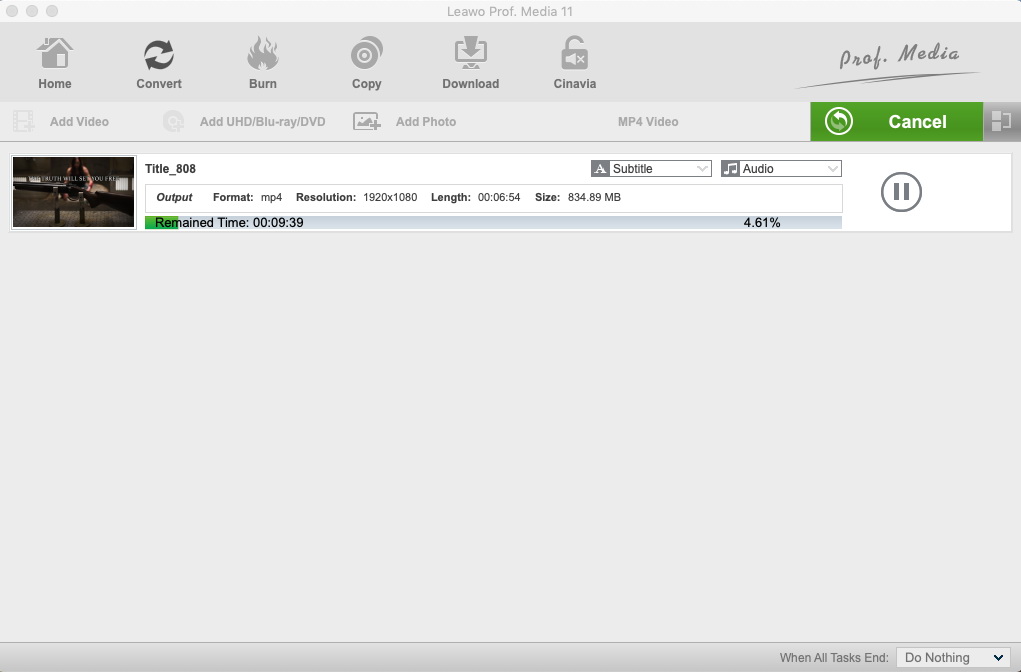Open the Download module
The image size is (1021, 672).
(470, 63)
